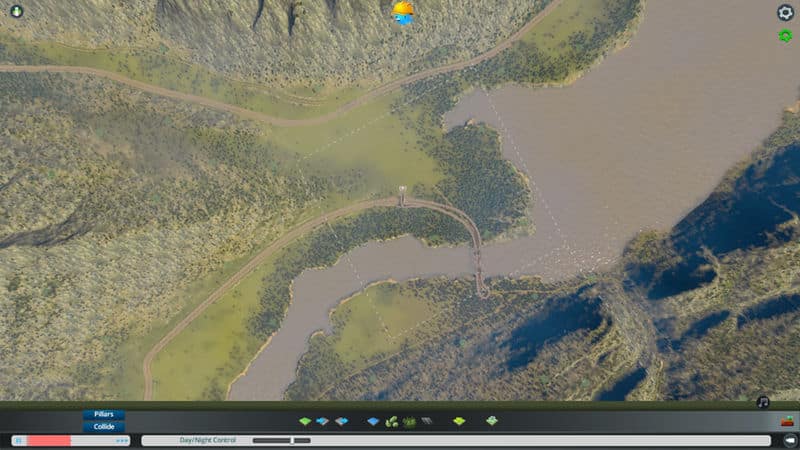The image size is (800, 450).
Task: Select the yellow-green environment tool
Action: [x=459, y=421]
